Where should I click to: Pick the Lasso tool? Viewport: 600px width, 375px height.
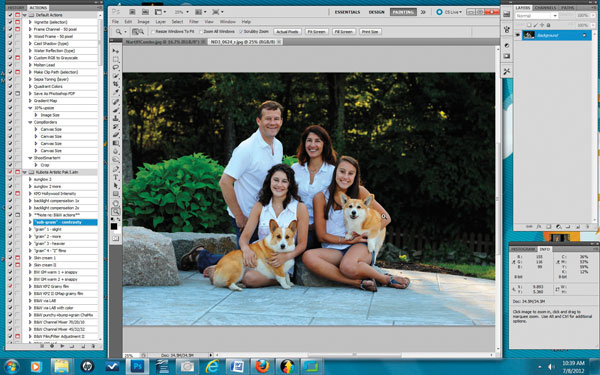(x=115, y=68)
